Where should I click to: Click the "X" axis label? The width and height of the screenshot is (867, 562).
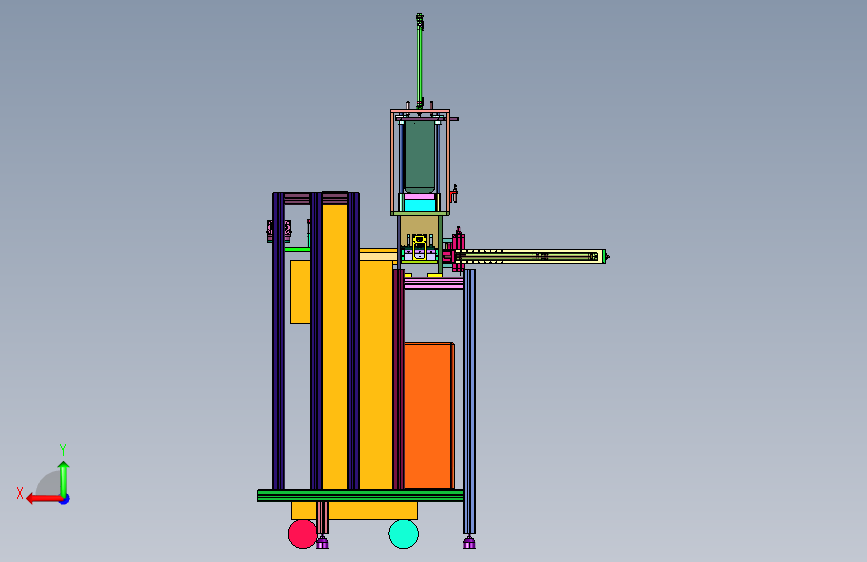tap(20, 493)
